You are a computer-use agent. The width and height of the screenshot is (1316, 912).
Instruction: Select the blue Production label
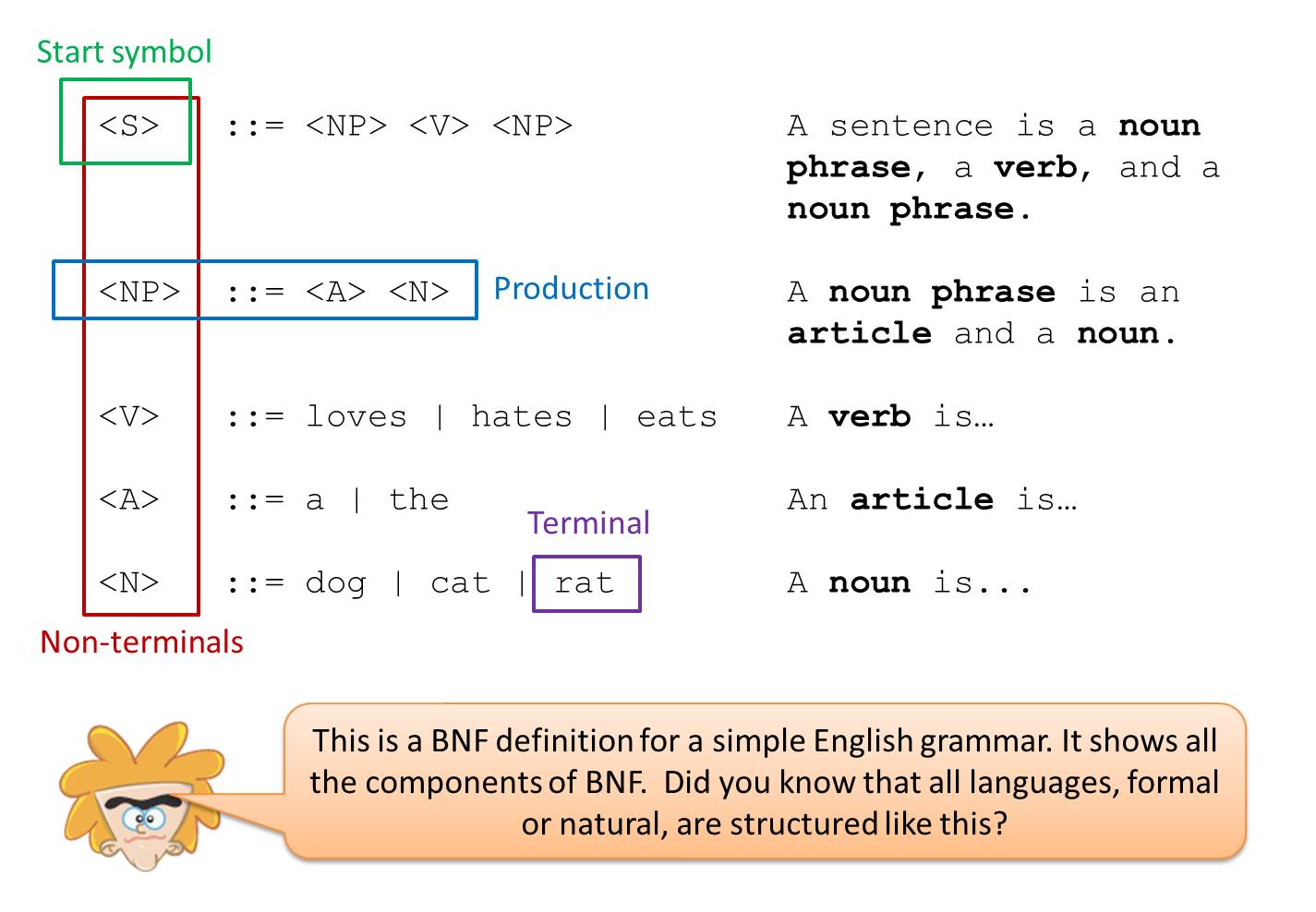pos(571,289)
